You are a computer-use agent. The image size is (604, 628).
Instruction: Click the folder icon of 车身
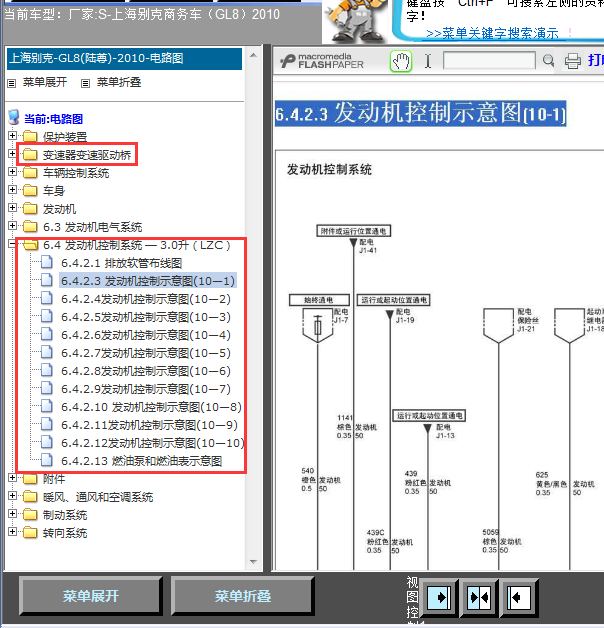click(30, 190)
